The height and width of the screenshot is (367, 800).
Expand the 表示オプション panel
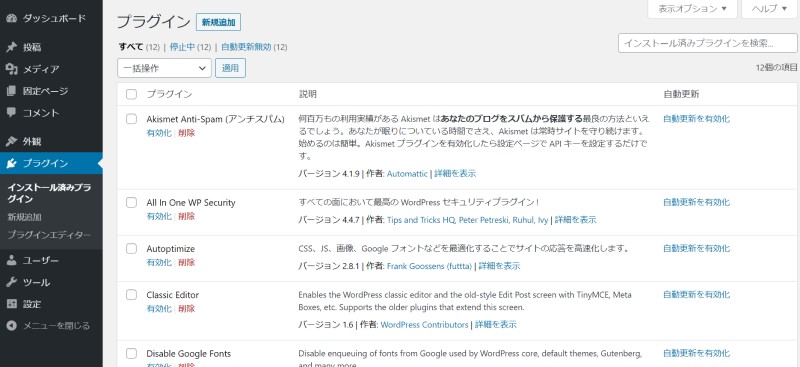pos(692,9)
